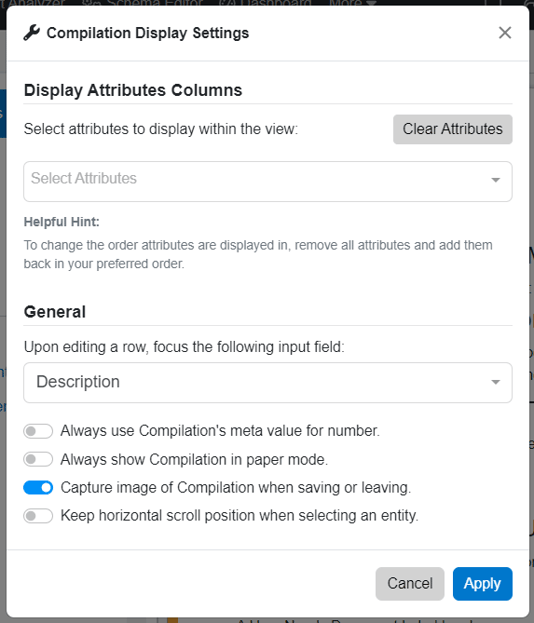The image size is (534, 623).
Task: Enable always use Compilation's meta value toggle
Action: tap(38, 431)
